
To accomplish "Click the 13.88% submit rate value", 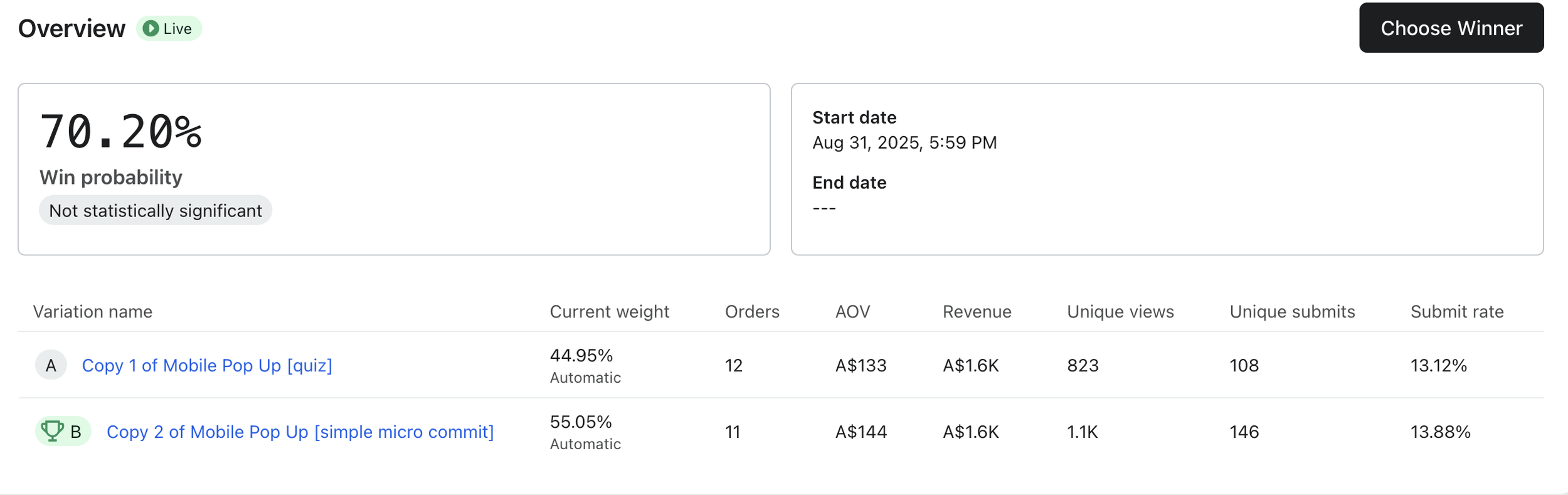I will 1440,432.
